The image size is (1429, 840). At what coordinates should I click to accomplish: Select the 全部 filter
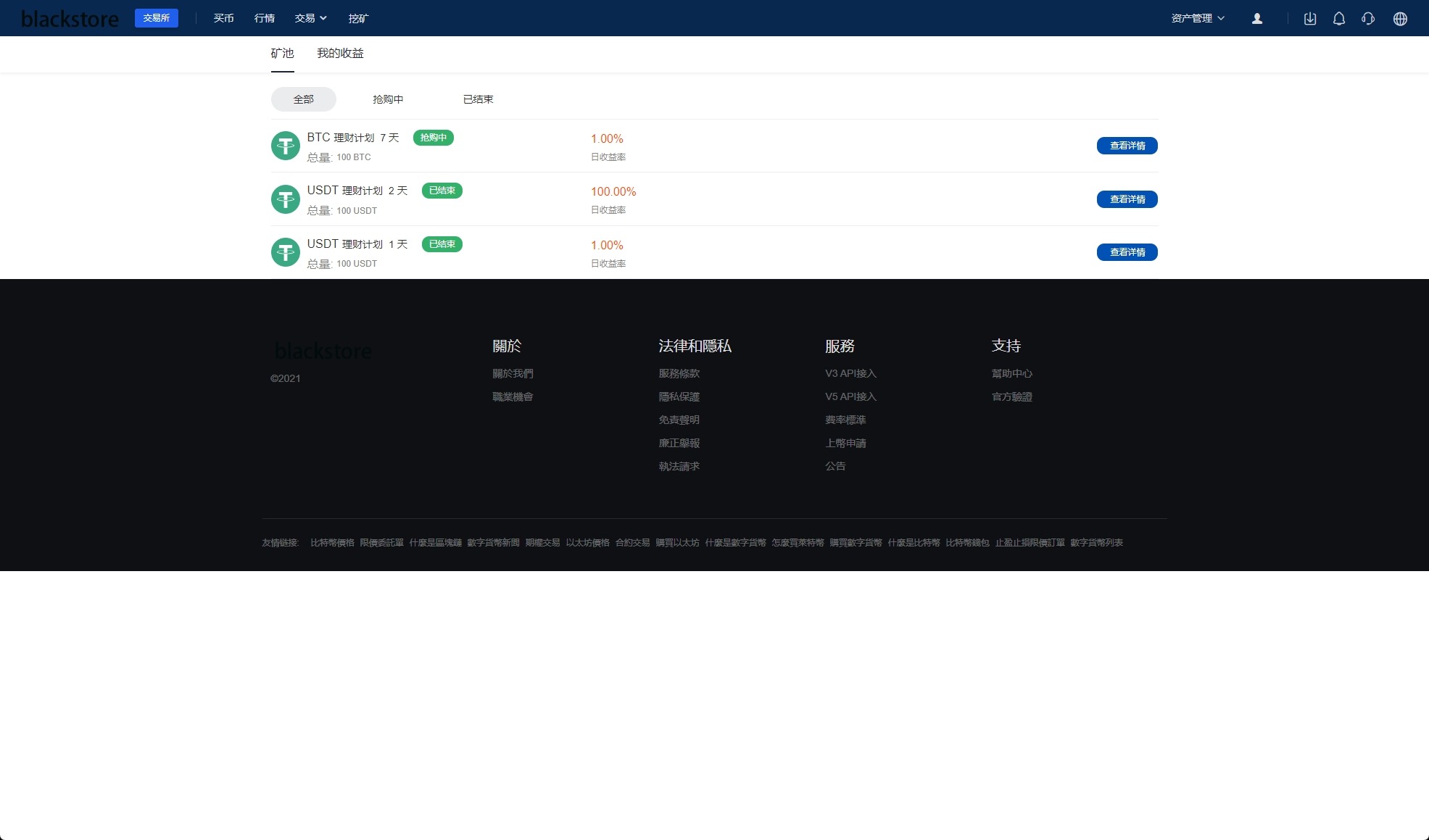(x=304, y=99)
